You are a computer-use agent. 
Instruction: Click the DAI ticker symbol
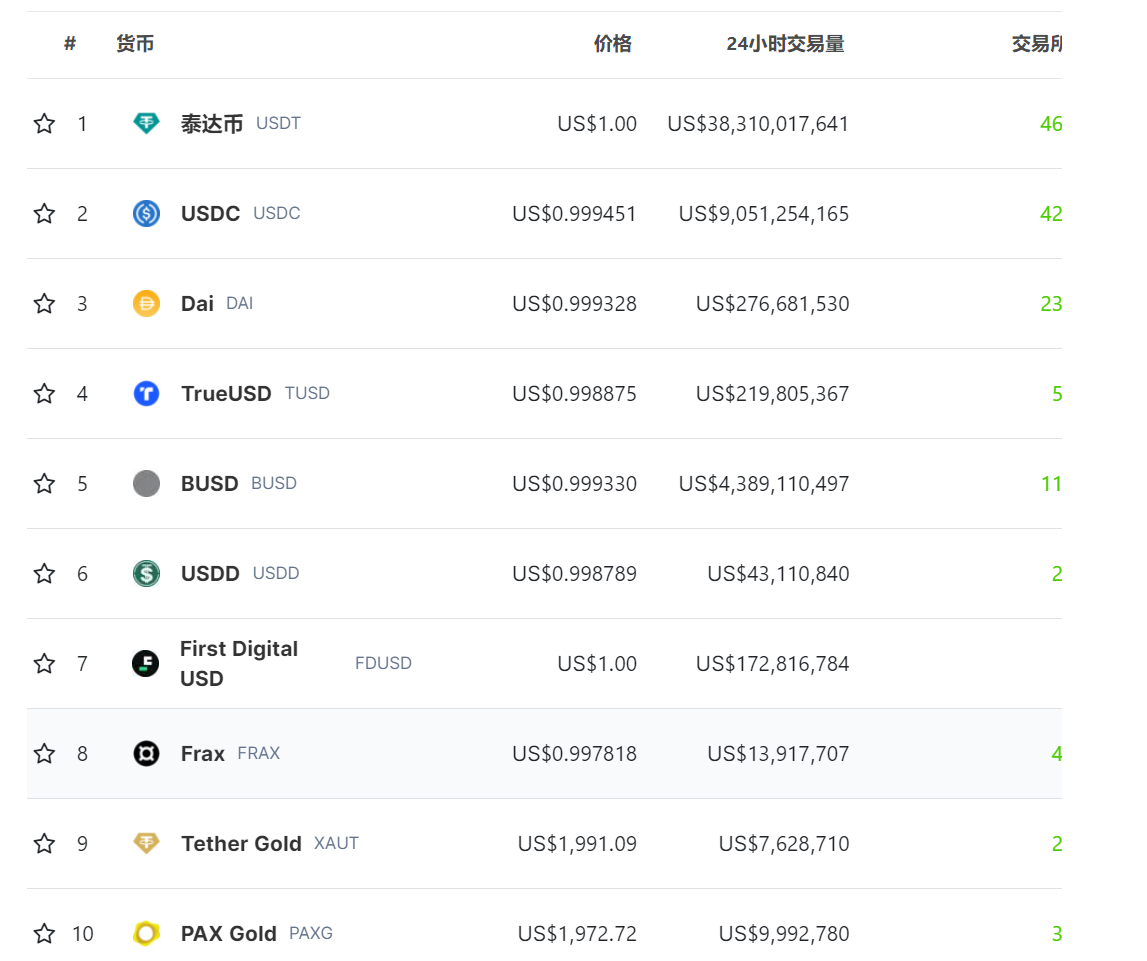pyautogui.click(x=239, y=303)
